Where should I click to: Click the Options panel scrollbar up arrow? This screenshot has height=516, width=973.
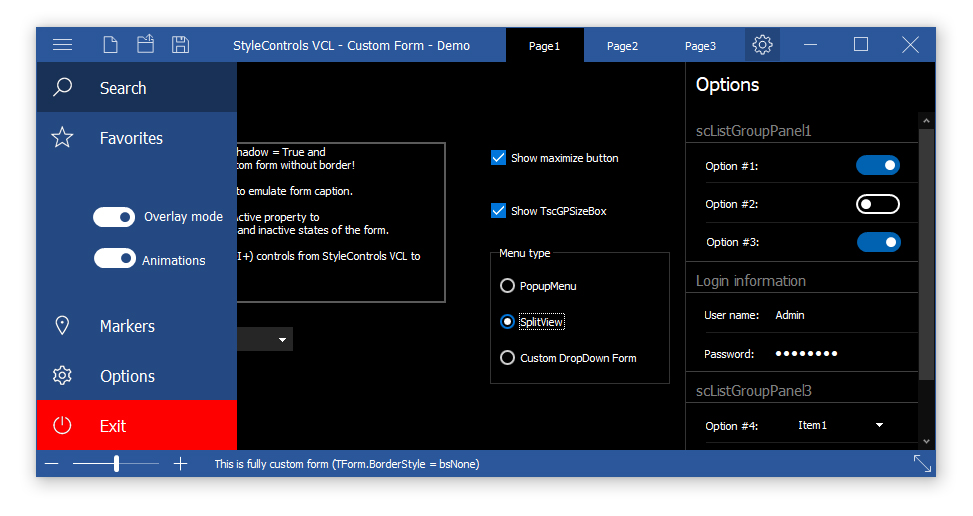926,120
